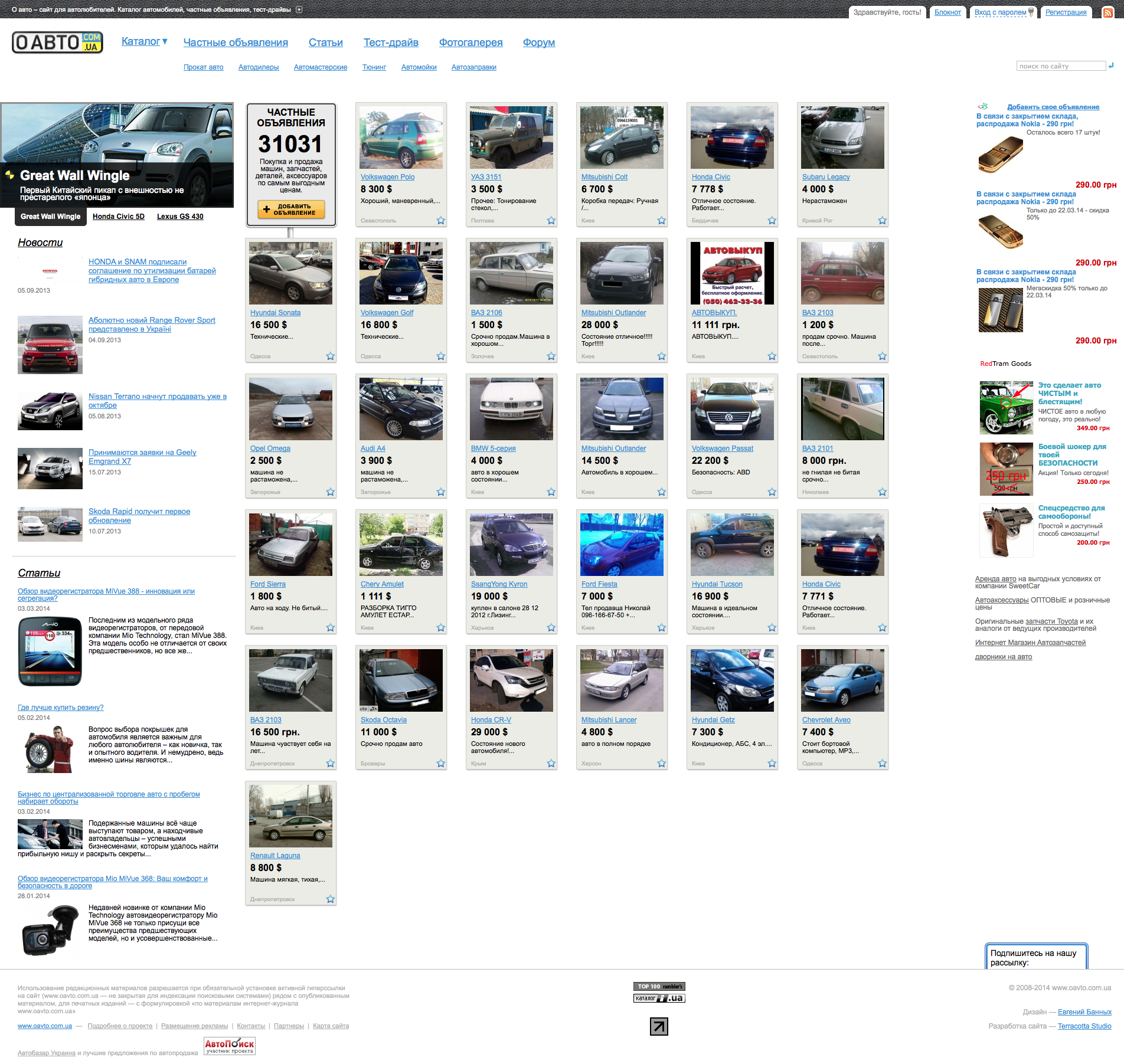Star the Ford Sierra listing
This screenshot has height=1064, width=1124.
click(331, 628)
